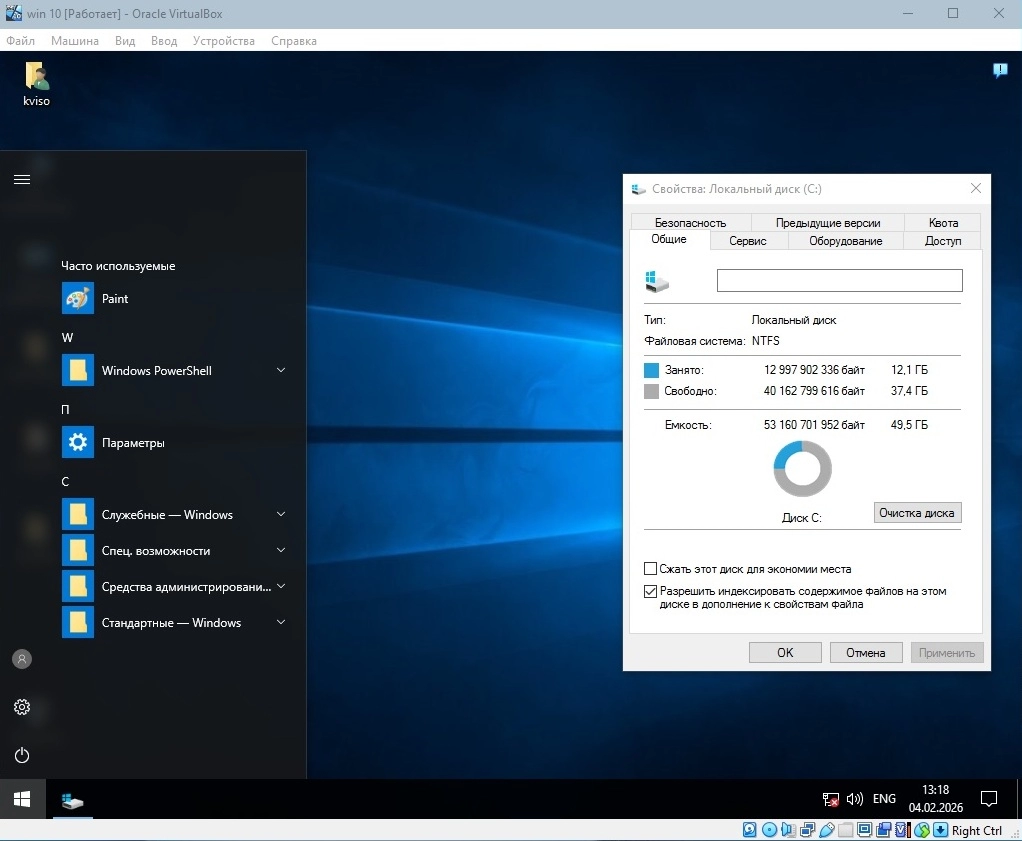Open the Устройства menu in VirtualBox
The height and width of the screenshot is (841, 1022).
click(x=221, y=41)
